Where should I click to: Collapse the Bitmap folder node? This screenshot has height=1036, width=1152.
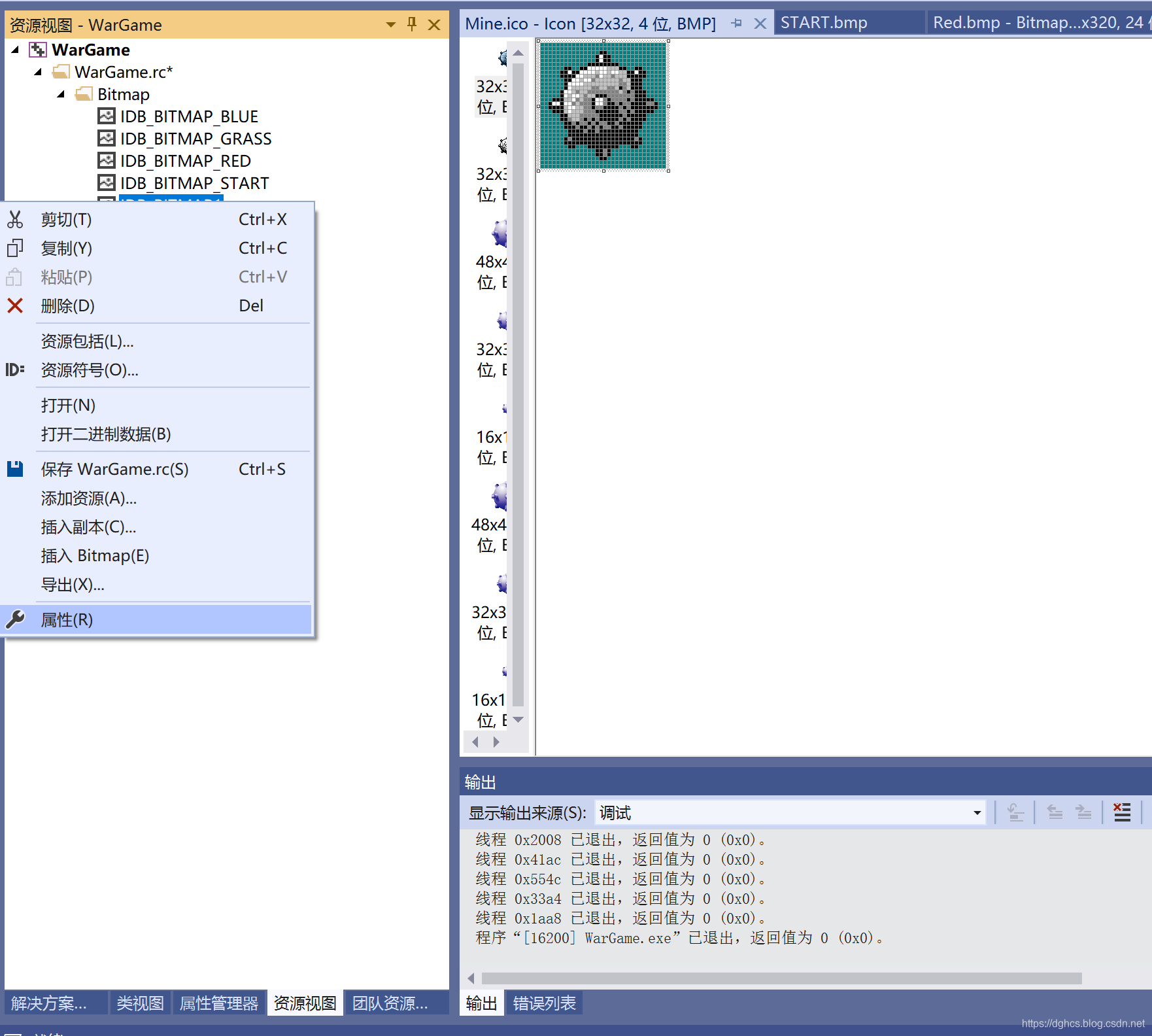(61, 94)
